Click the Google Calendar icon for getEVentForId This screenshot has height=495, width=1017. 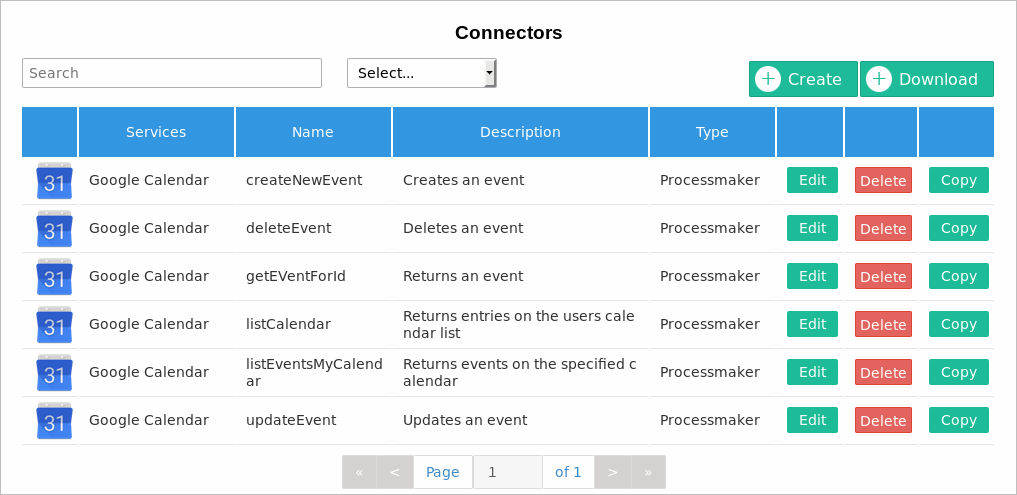tap(54, 277)
